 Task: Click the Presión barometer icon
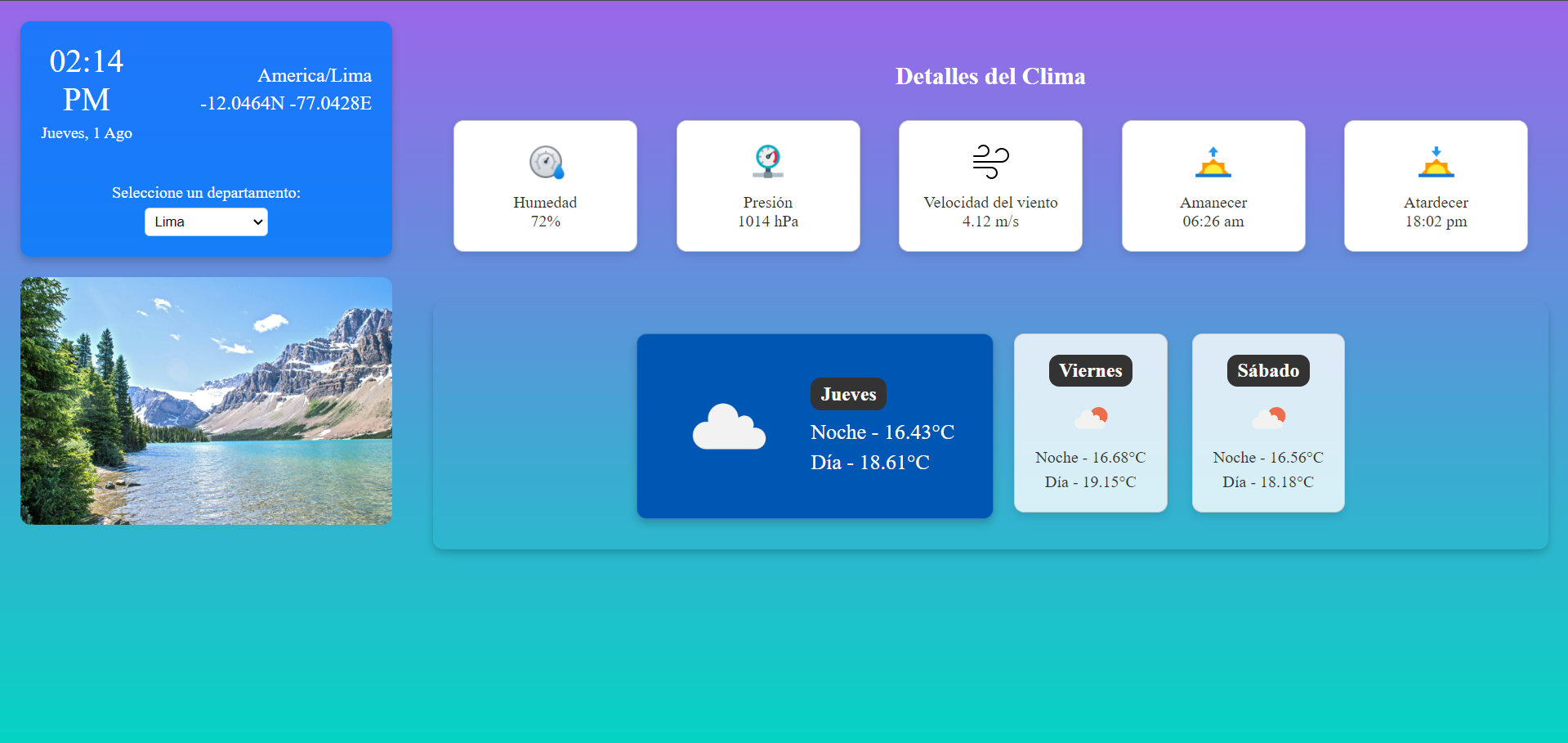pos(767,163)
